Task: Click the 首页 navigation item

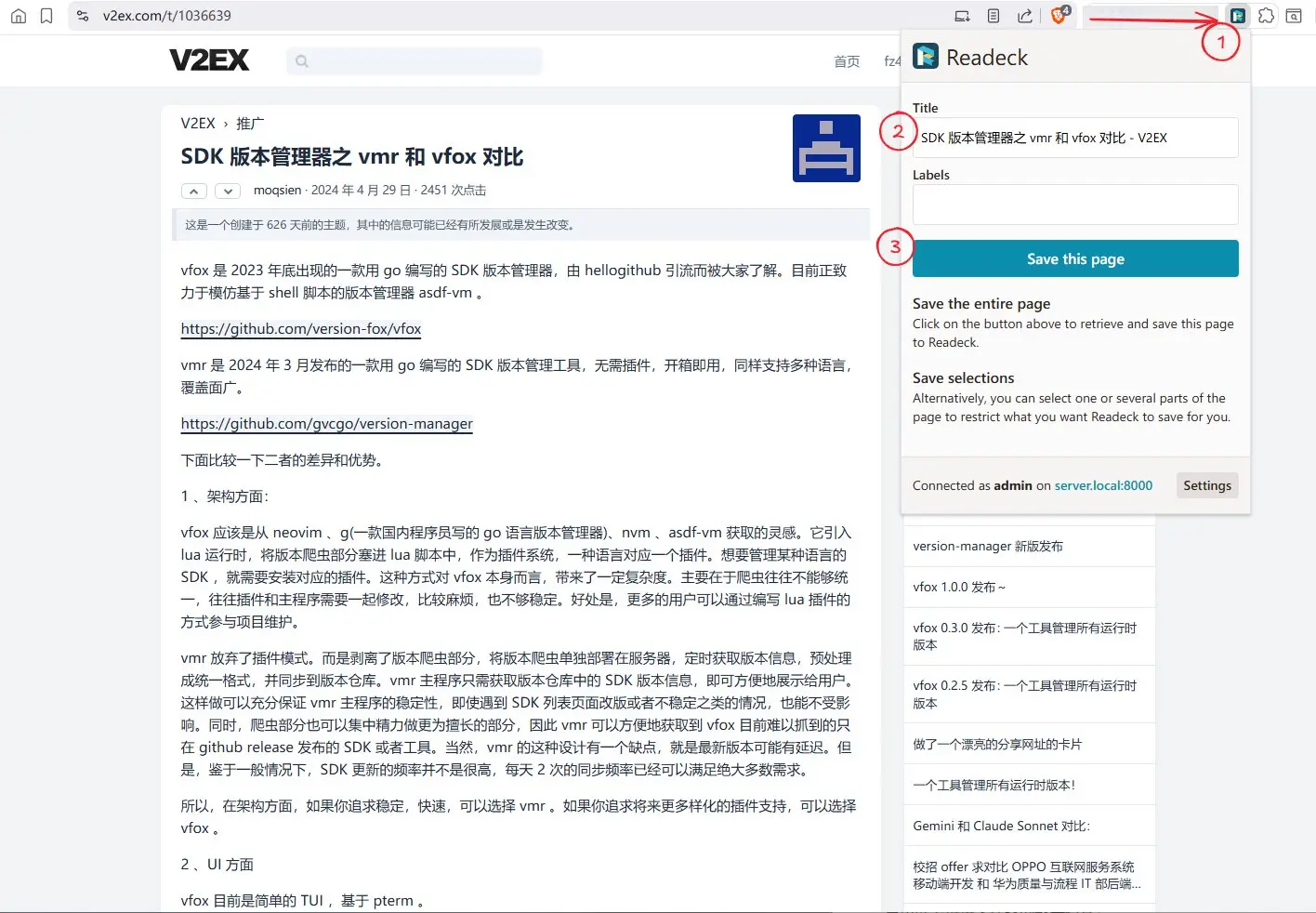Action: [x=847, y=61]
